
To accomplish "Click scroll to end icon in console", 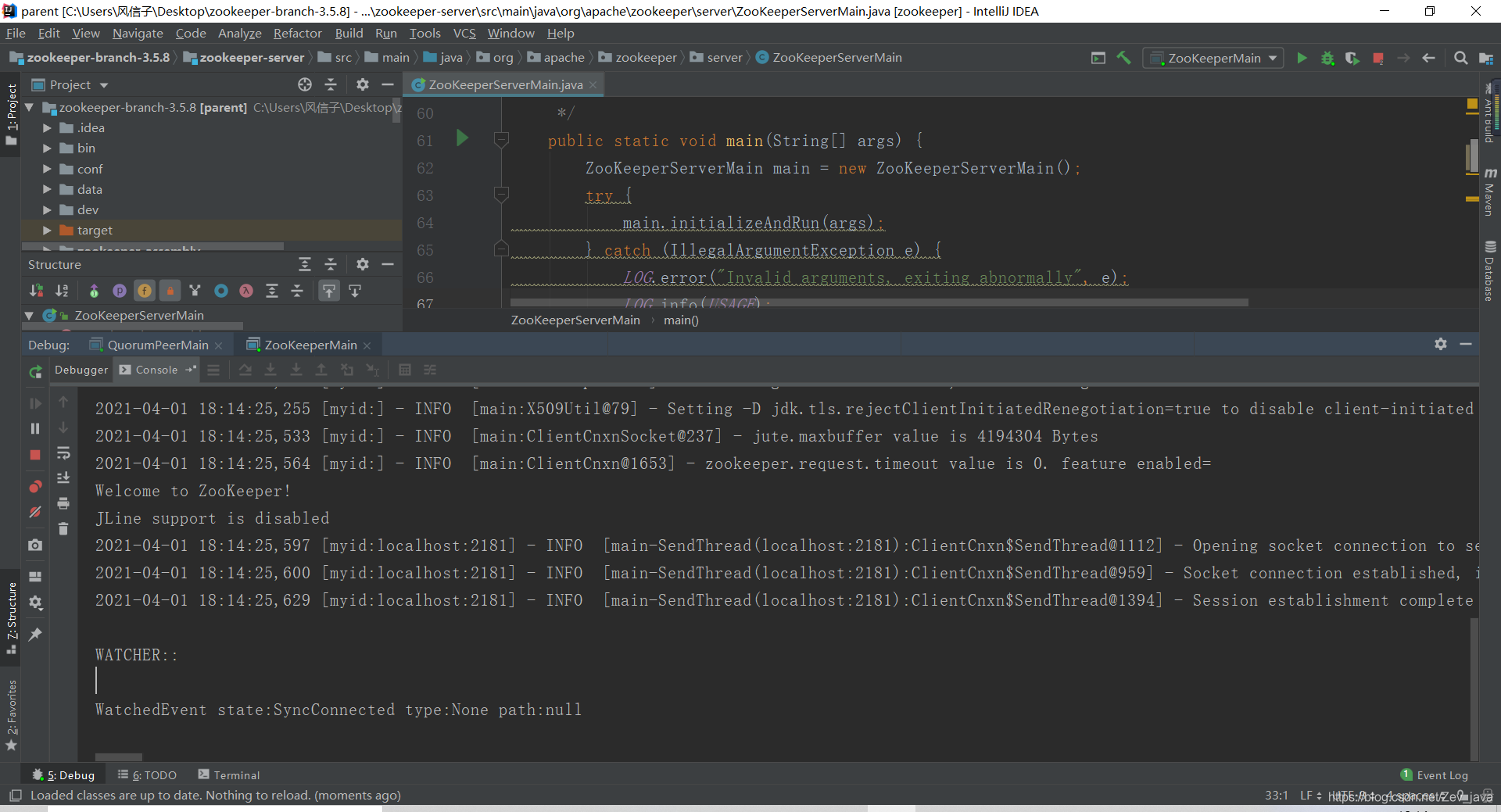I will pos(63,478).
